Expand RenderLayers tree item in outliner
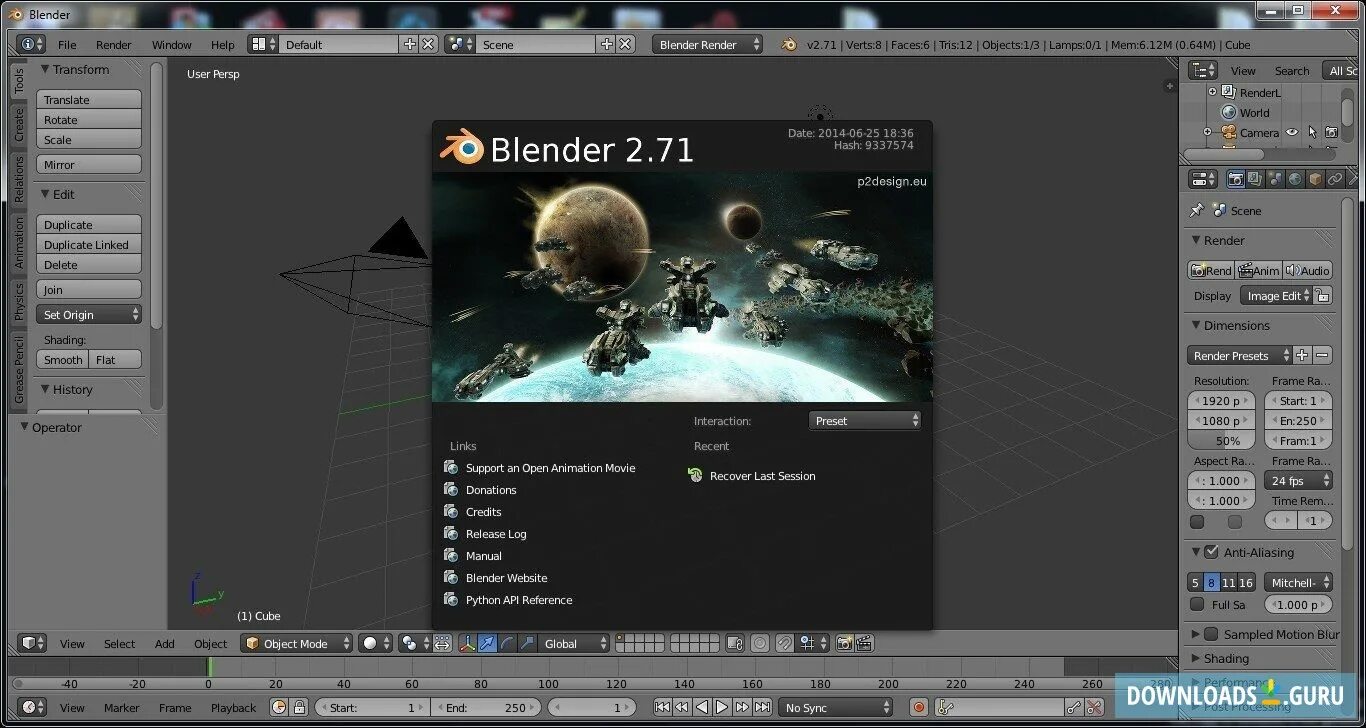 (1212, 92)
